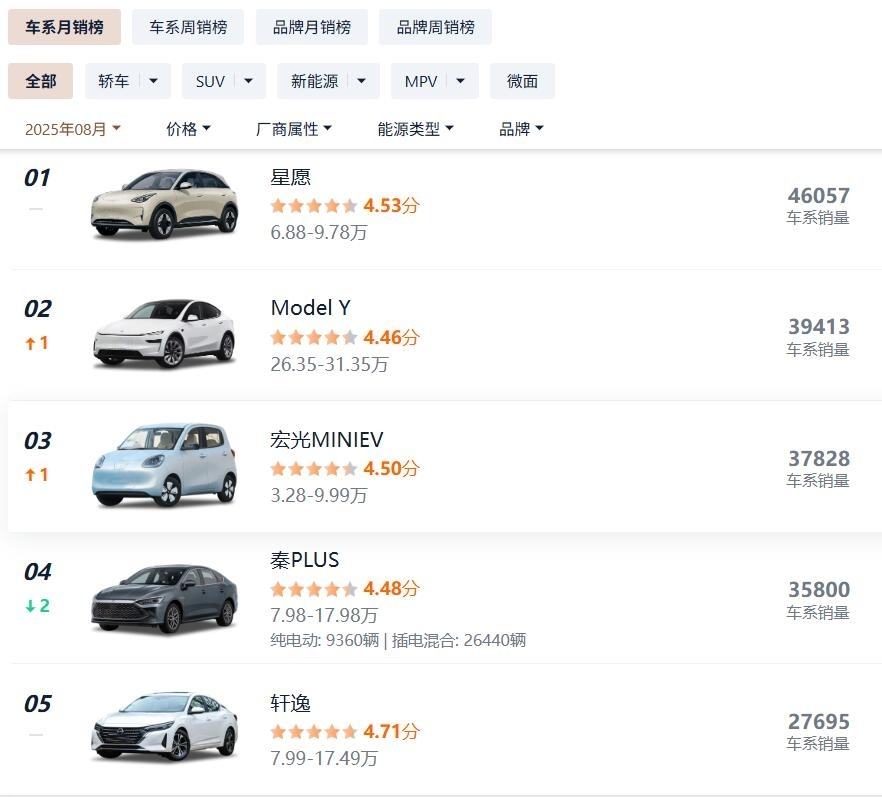Click rank number 02
The width and height of the screenshot is (882, 797).
38,309
